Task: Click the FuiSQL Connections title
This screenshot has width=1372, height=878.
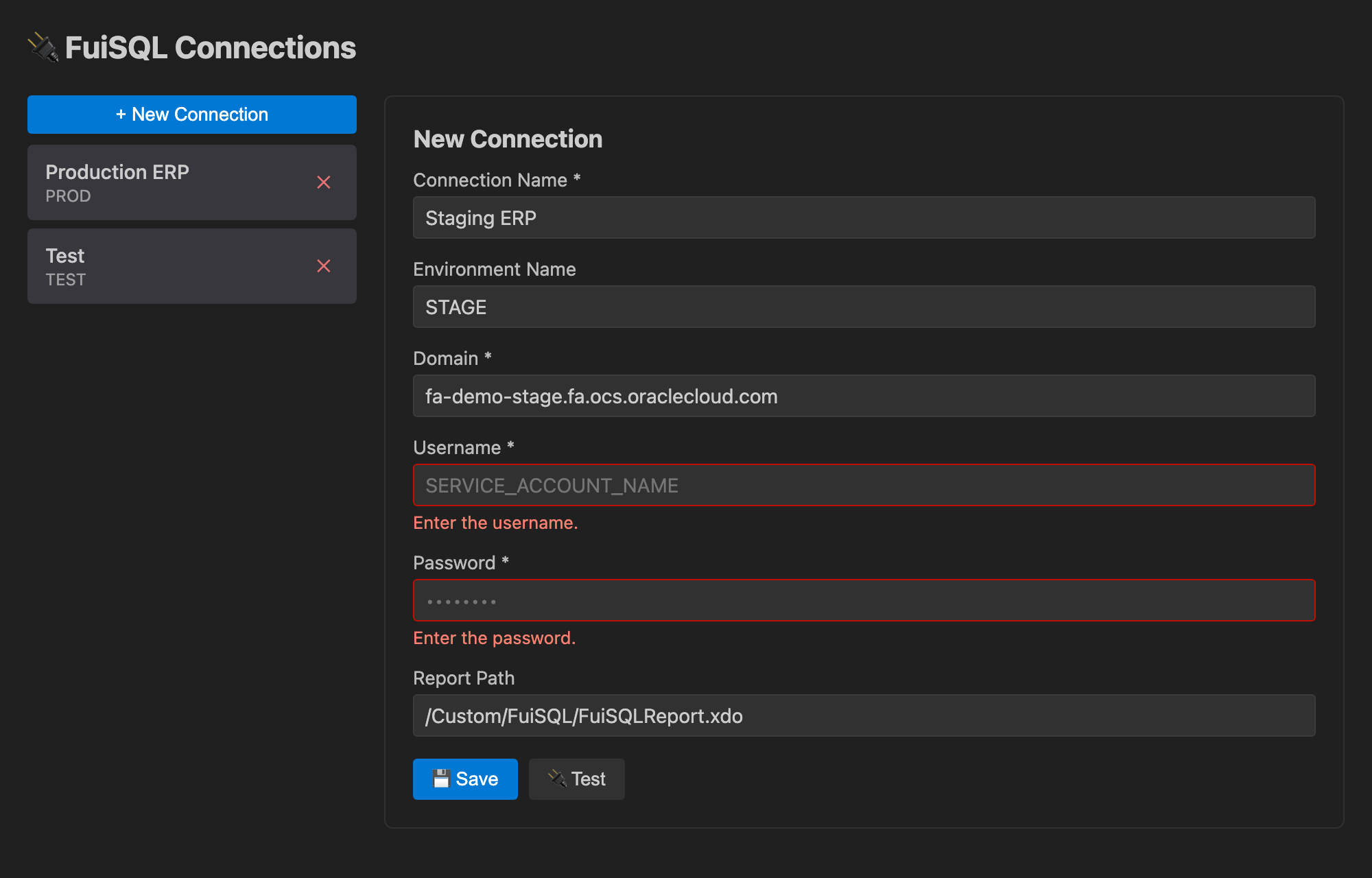Action: point(211,48)
